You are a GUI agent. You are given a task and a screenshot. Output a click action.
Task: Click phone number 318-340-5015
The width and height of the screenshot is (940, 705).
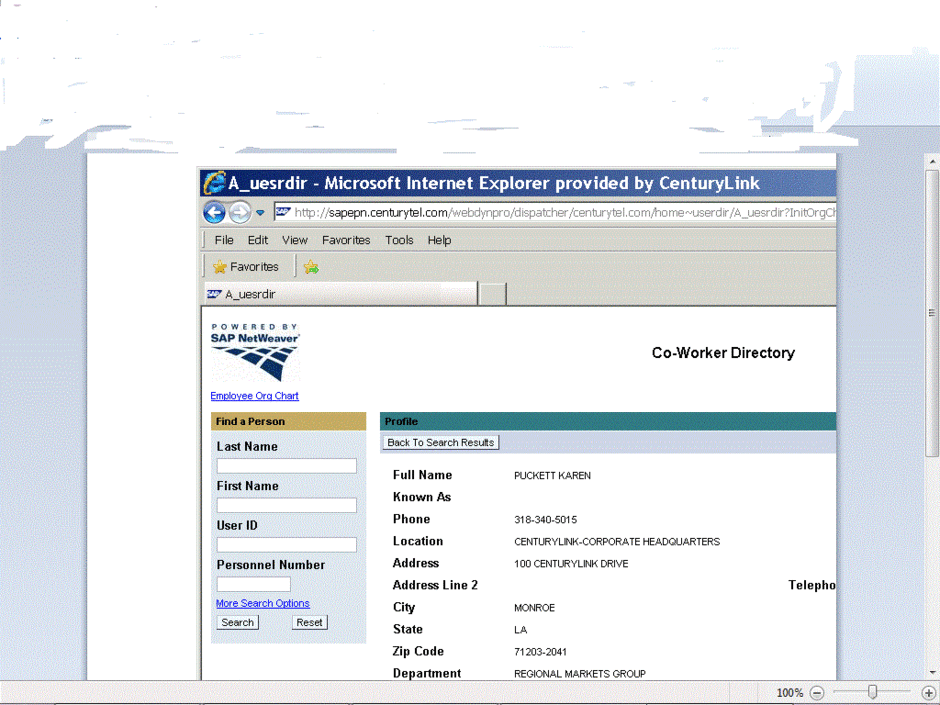coord(546,520)
